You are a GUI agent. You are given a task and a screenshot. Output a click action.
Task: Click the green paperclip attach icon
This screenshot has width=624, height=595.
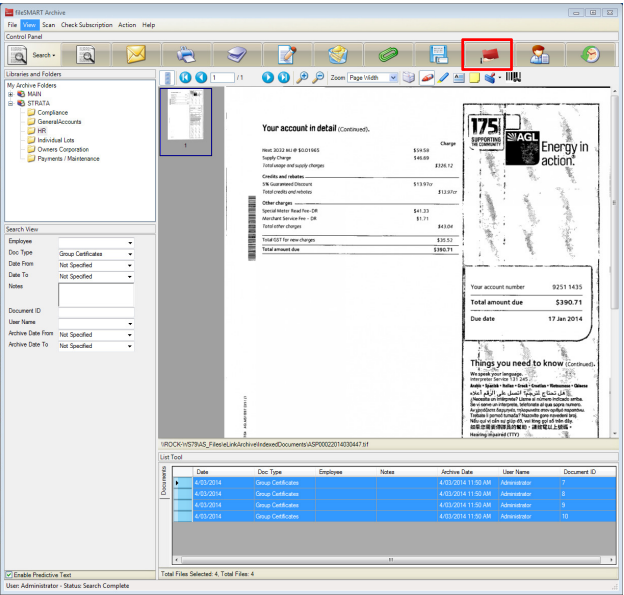coord(388,55)
